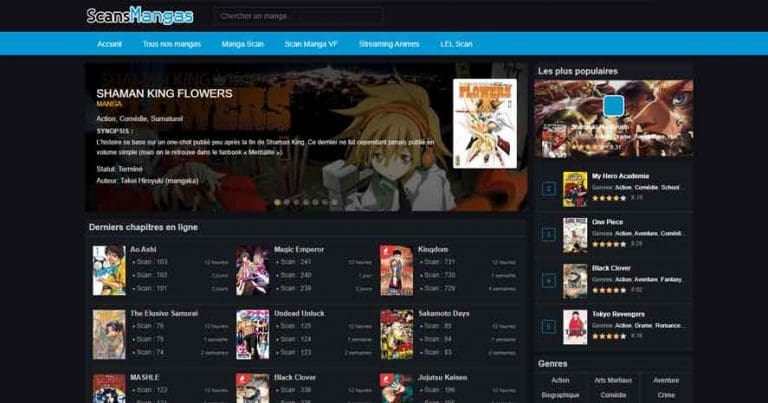Open the Accueil menu item
This screenshot has width=768, height=403.
point(109,44)
